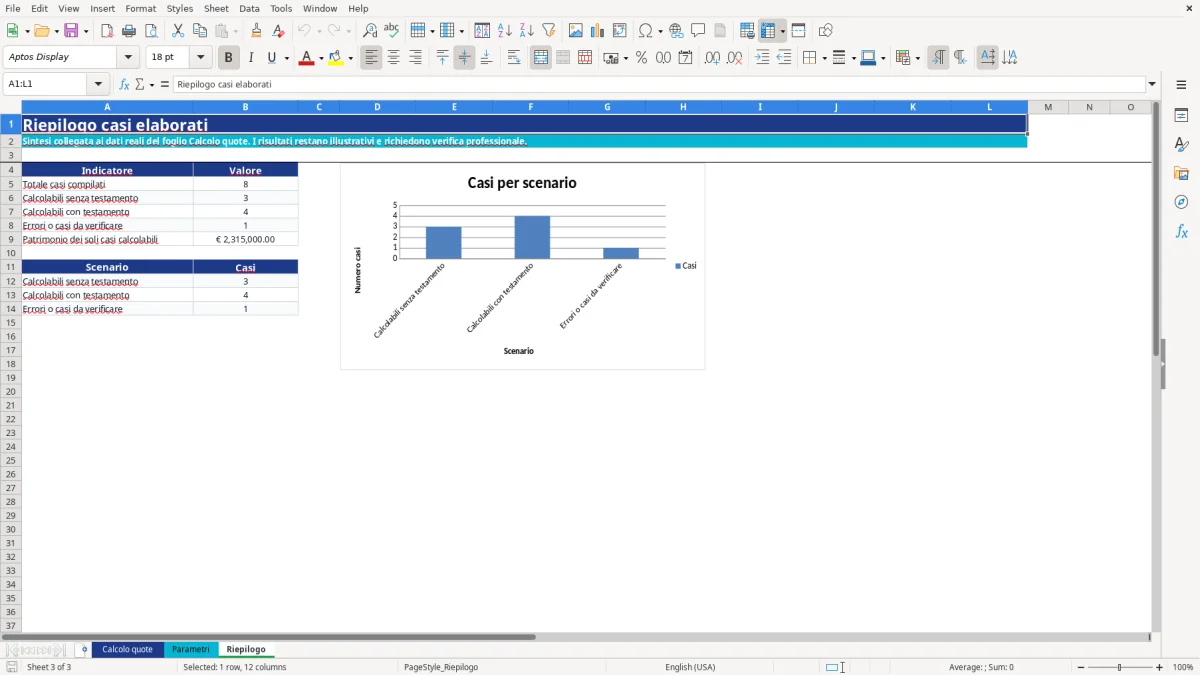Enable the AutoFilter funnel icon
1200x675 pixels.
[549, 31]
